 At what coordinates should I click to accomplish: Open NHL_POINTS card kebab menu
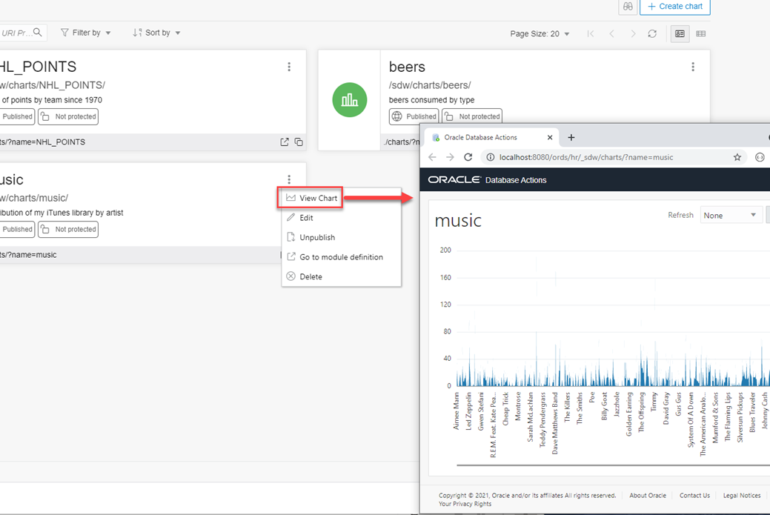pos(289,67)
